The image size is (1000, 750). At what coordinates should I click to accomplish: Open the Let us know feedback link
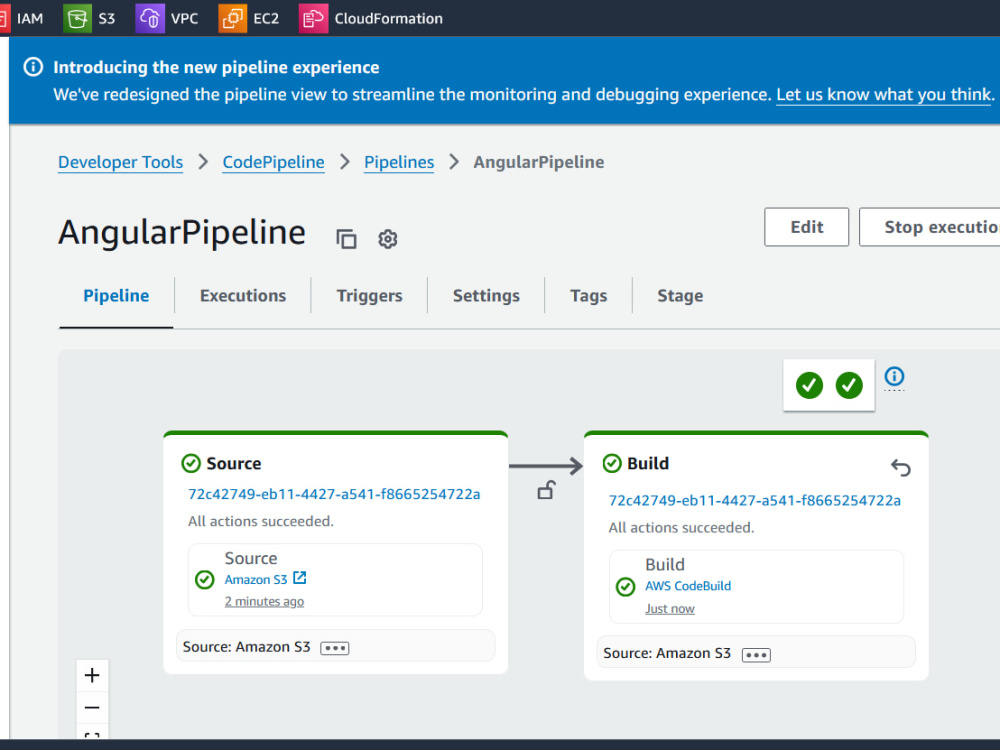883,94
